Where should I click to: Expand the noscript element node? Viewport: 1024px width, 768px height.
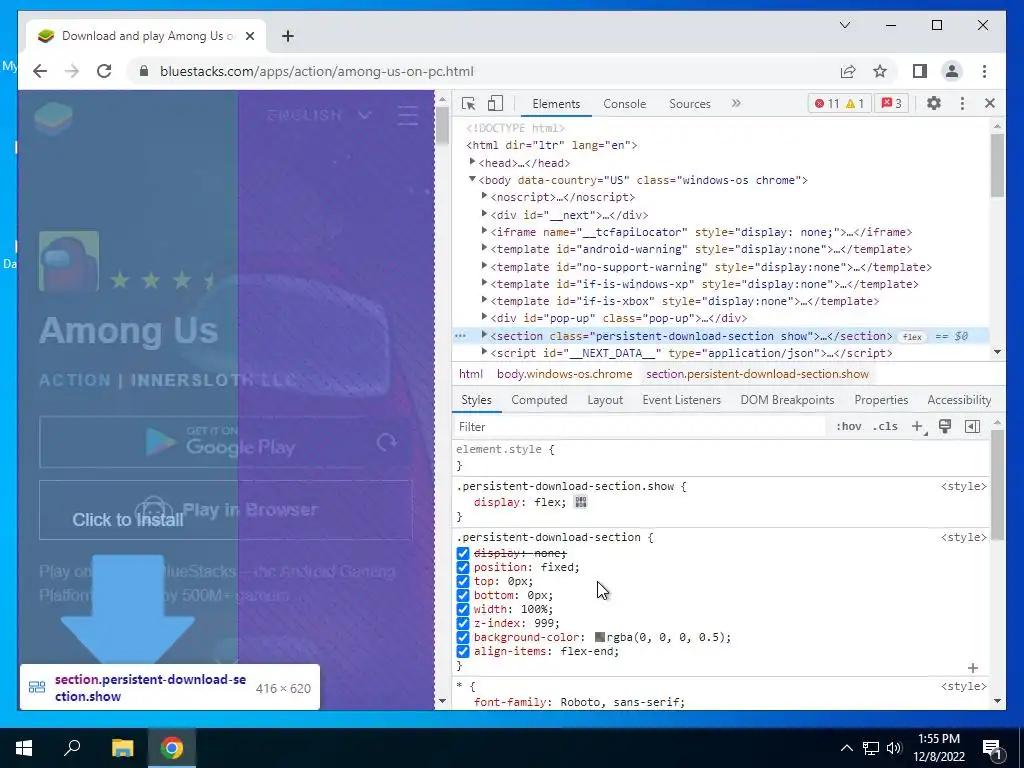tap(484, 196)
